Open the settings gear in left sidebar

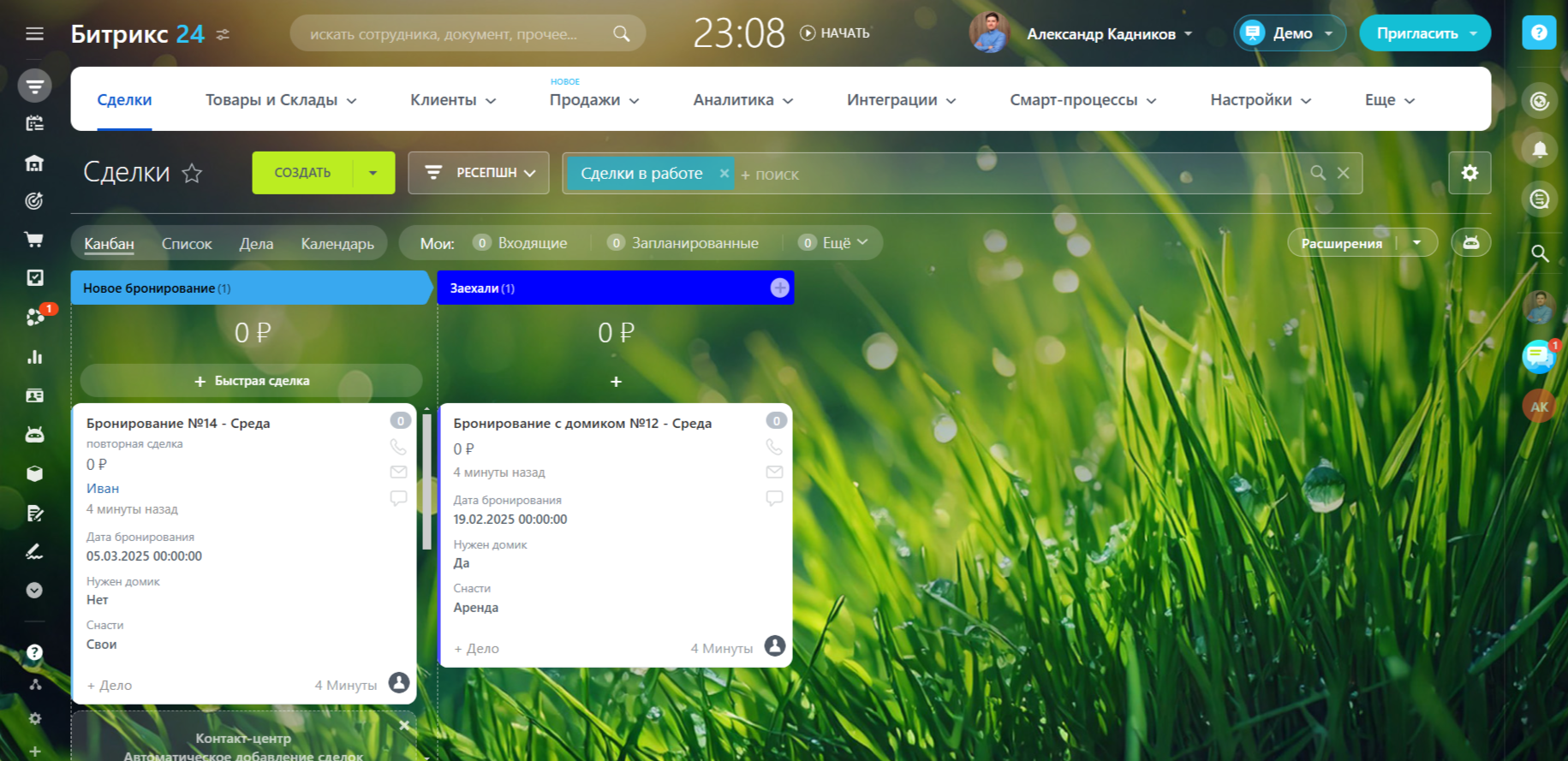click(35, 718)
